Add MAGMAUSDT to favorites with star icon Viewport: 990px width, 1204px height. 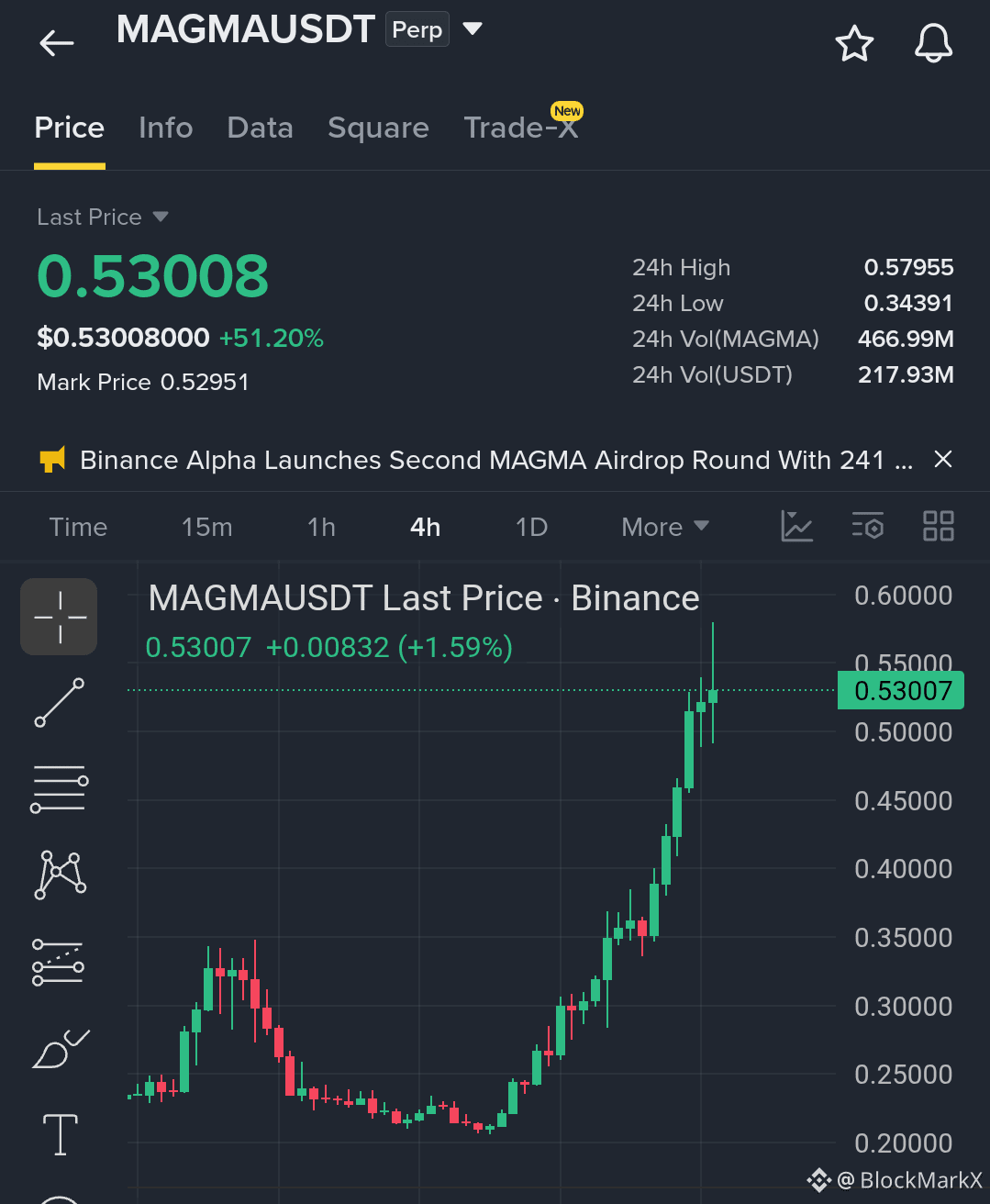[854, 43]
